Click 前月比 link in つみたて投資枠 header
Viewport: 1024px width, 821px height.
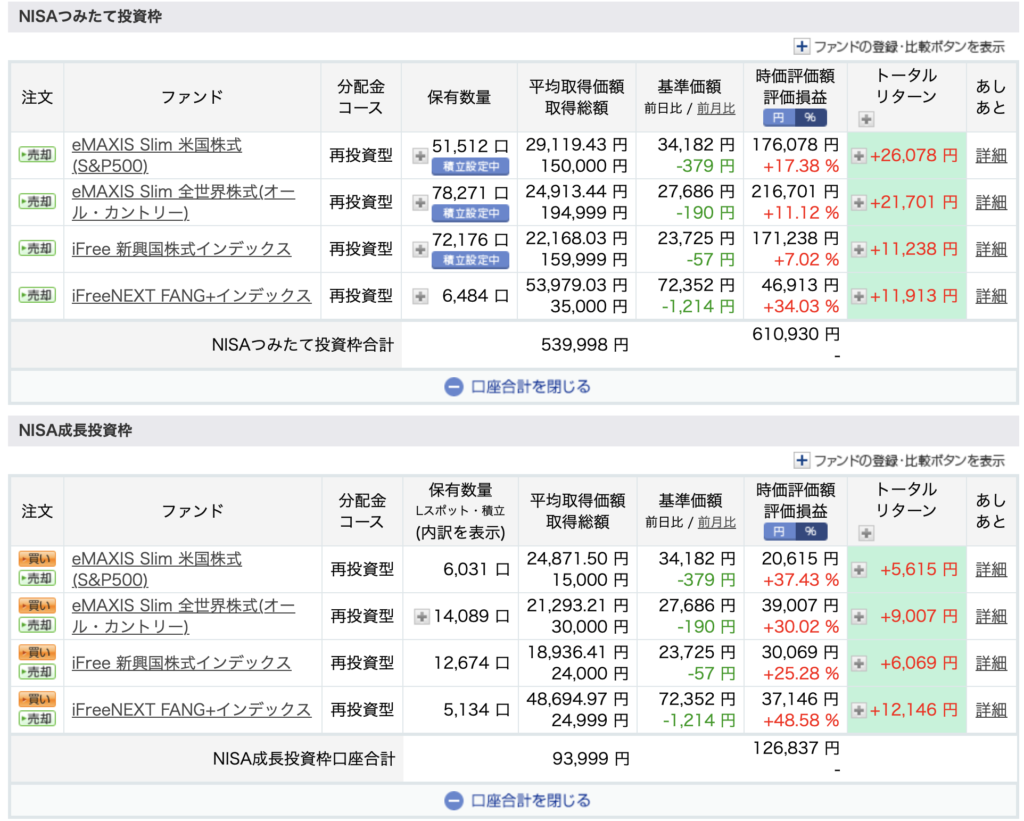(716, 108)
